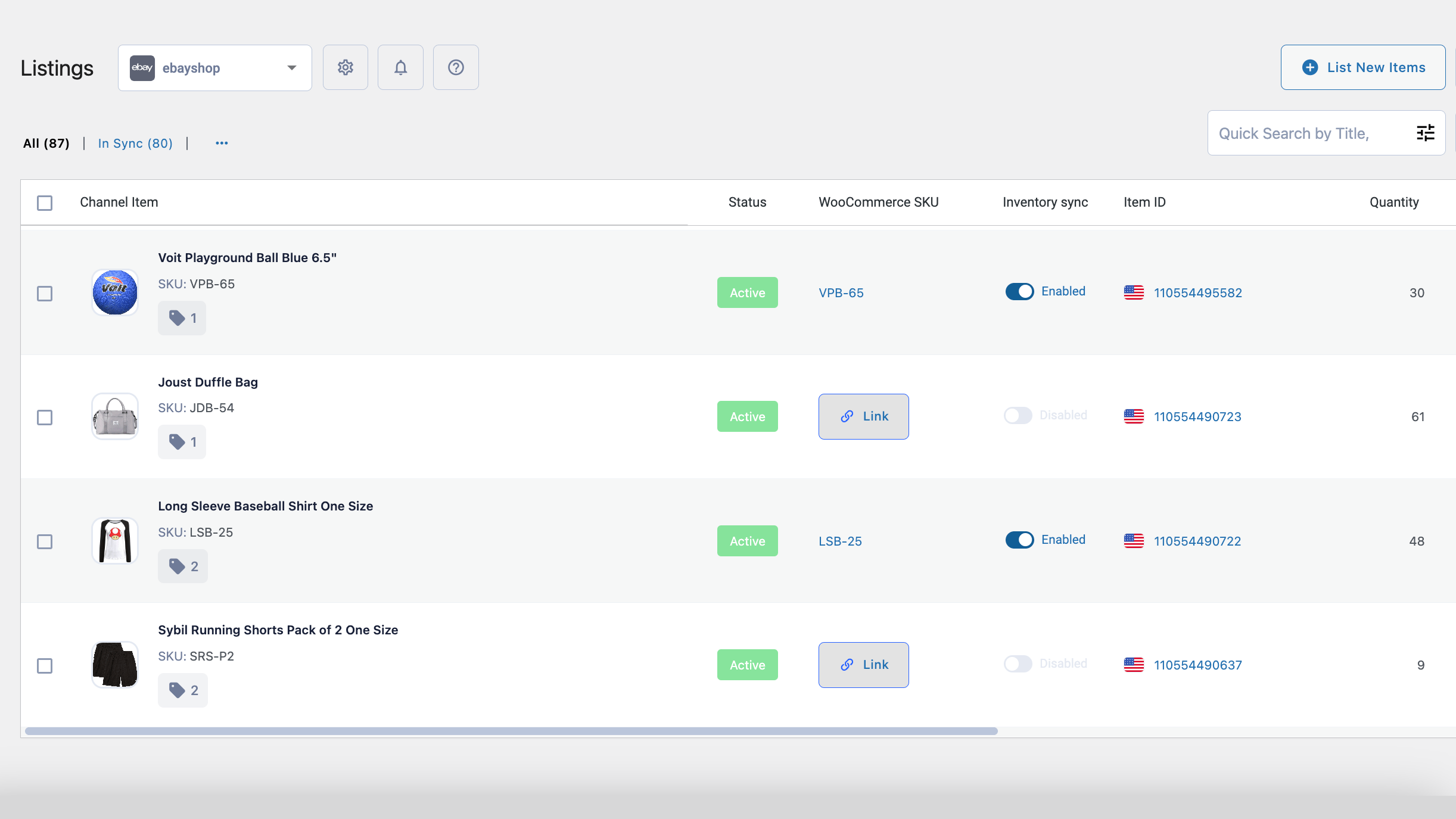1456x819 pixels.
Task: Open the help icon next to notifications
Action: 456,67
